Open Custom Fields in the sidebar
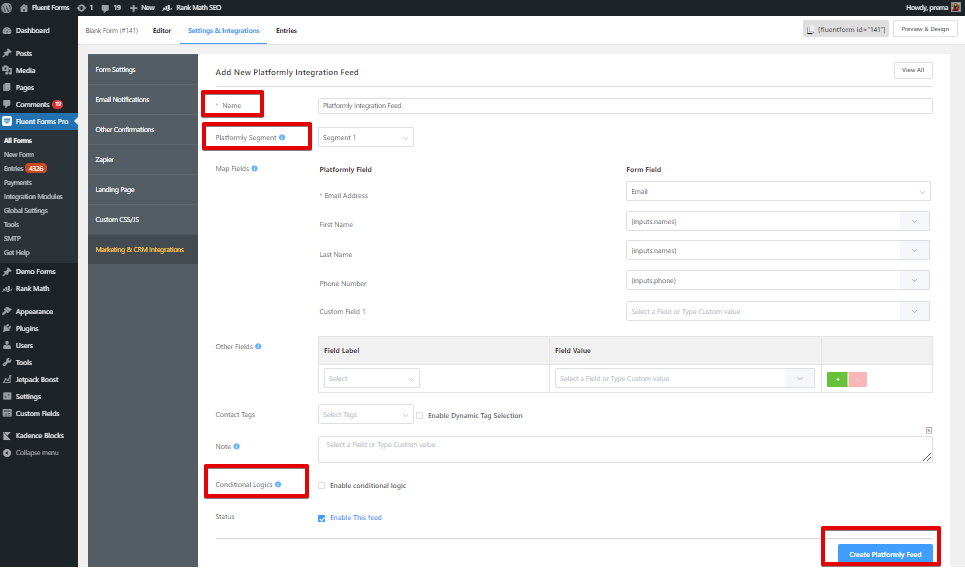 [x=37, y=414]
